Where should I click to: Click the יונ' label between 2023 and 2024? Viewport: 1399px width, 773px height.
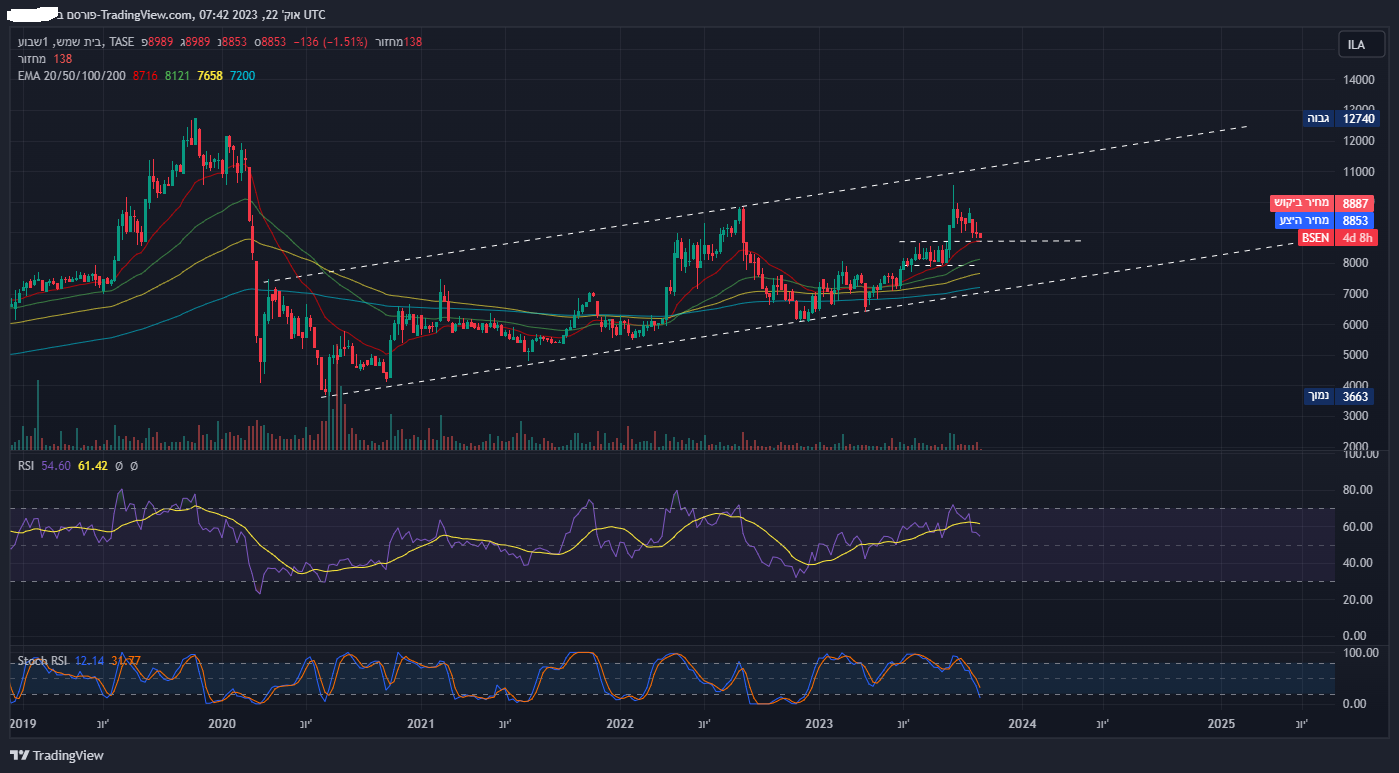coord(903,723)
